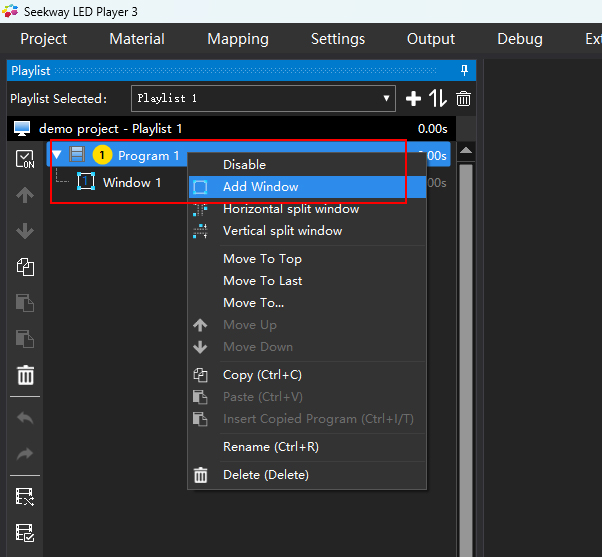Collapse the Program 1 tree node

coord(57,155)
